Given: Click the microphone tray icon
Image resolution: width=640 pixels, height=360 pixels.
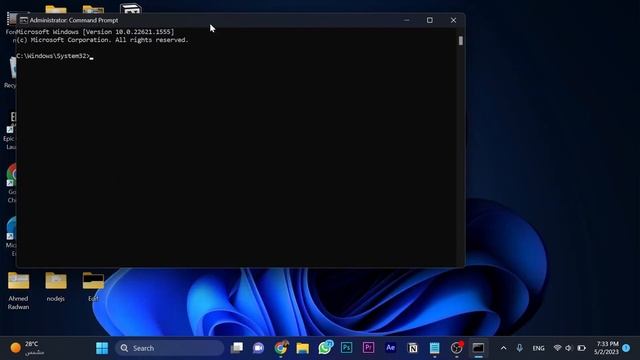Looking at the screenshot, I should [x=519, y=348].
